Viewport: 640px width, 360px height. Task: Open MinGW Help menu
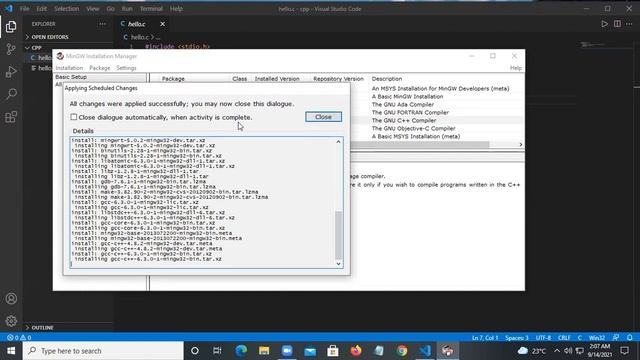[x=516, y=68]
